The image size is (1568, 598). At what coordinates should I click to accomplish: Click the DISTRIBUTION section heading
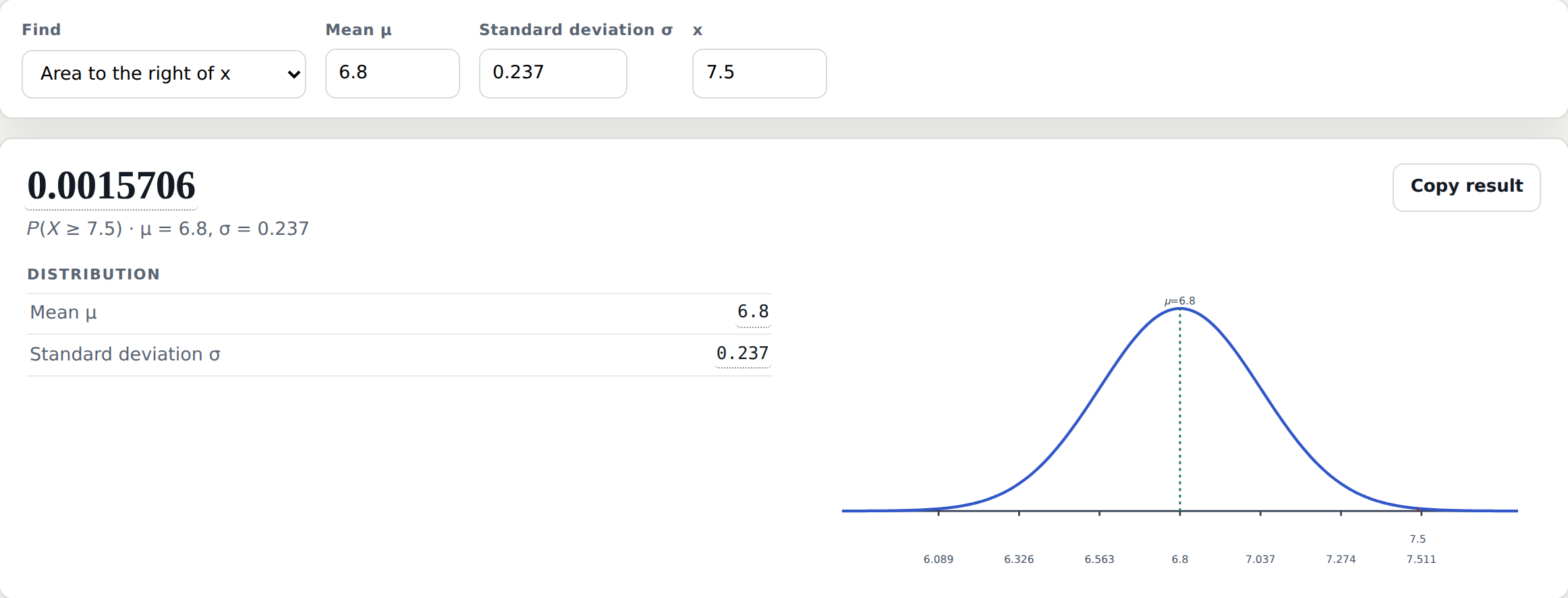click(x=94, y=274)
